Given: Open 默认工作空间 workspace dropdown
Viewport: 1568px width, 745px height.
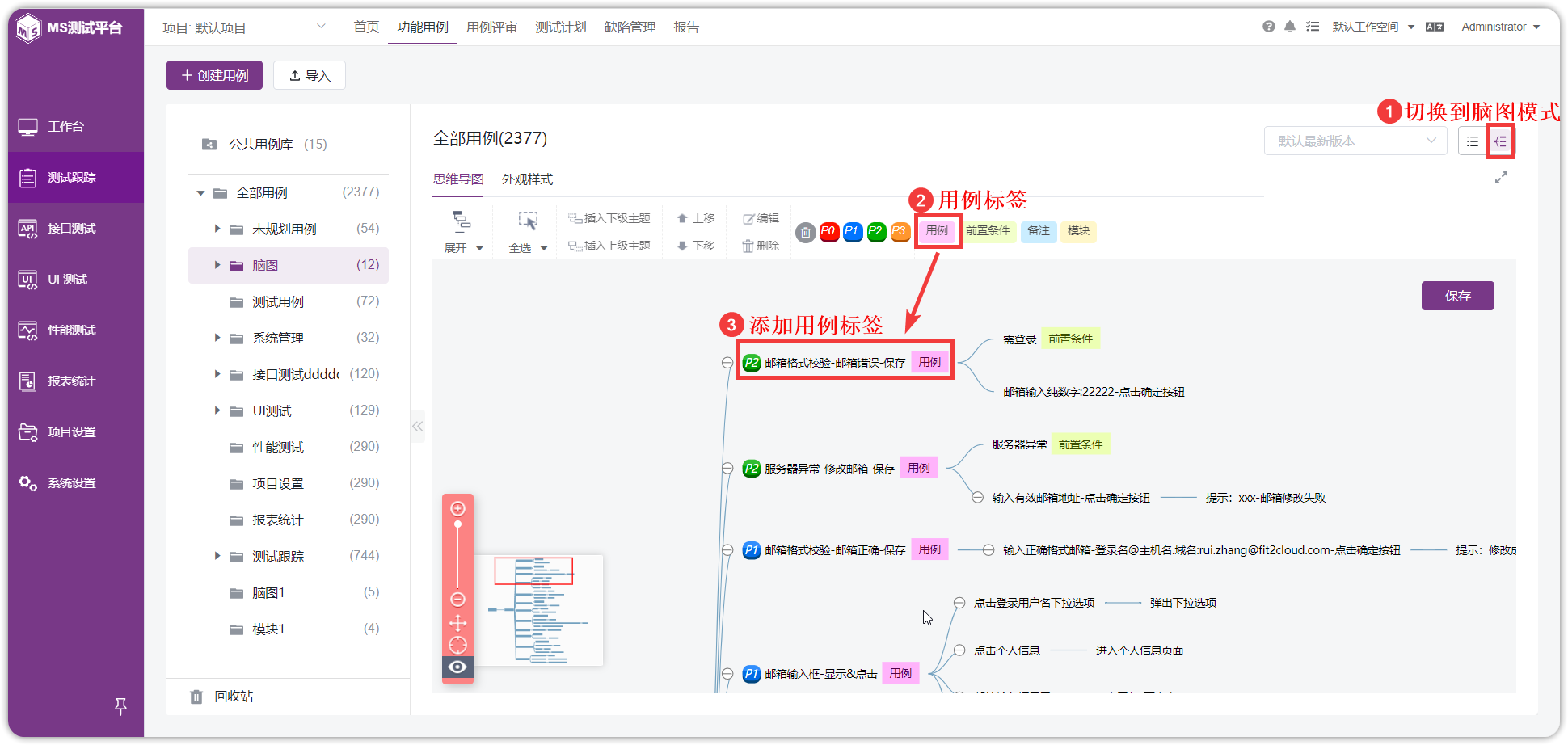Looking at the screenshot, I should pos(1373,27).
